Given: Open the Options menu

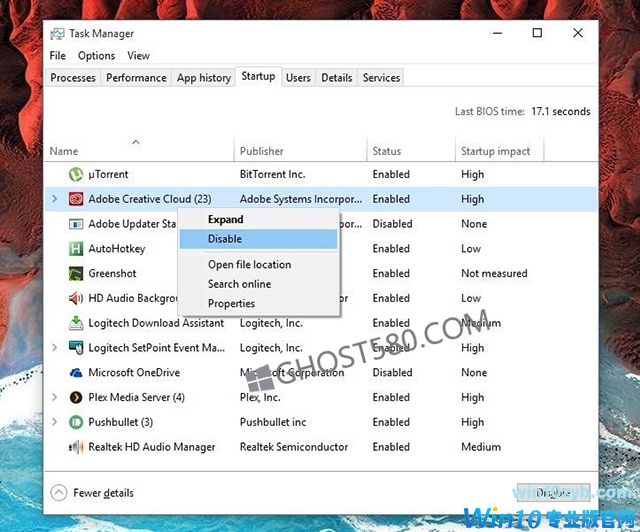Looking at the screenshot, I should click(96, 56).
